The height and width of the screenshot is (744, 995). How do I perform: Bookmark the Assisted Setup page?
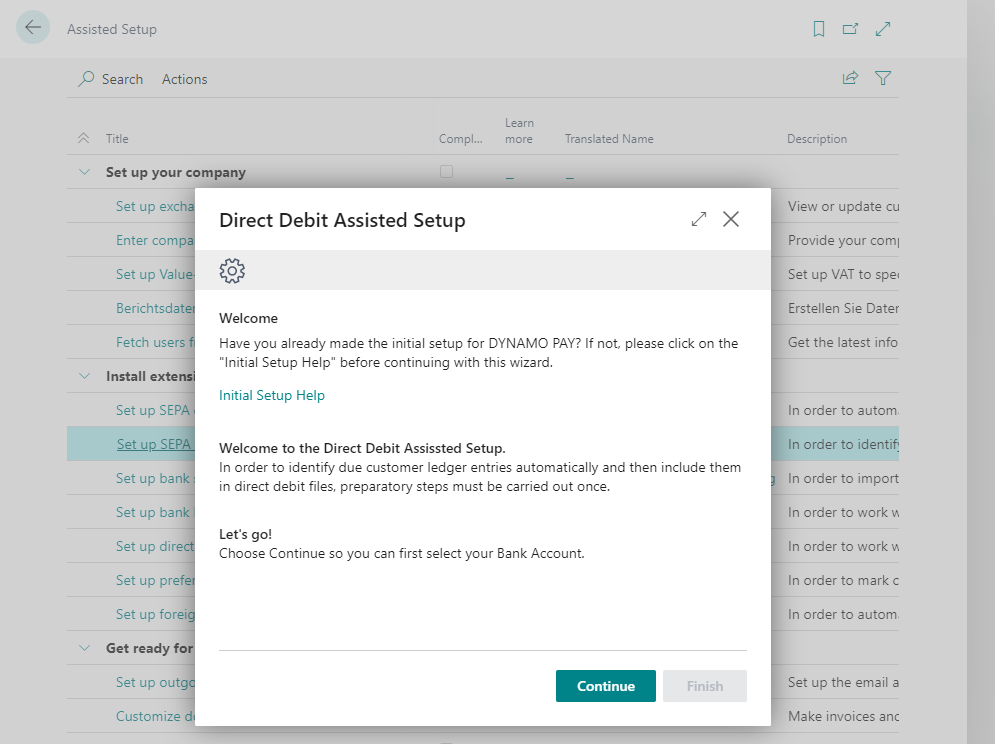tap(819, 28)
